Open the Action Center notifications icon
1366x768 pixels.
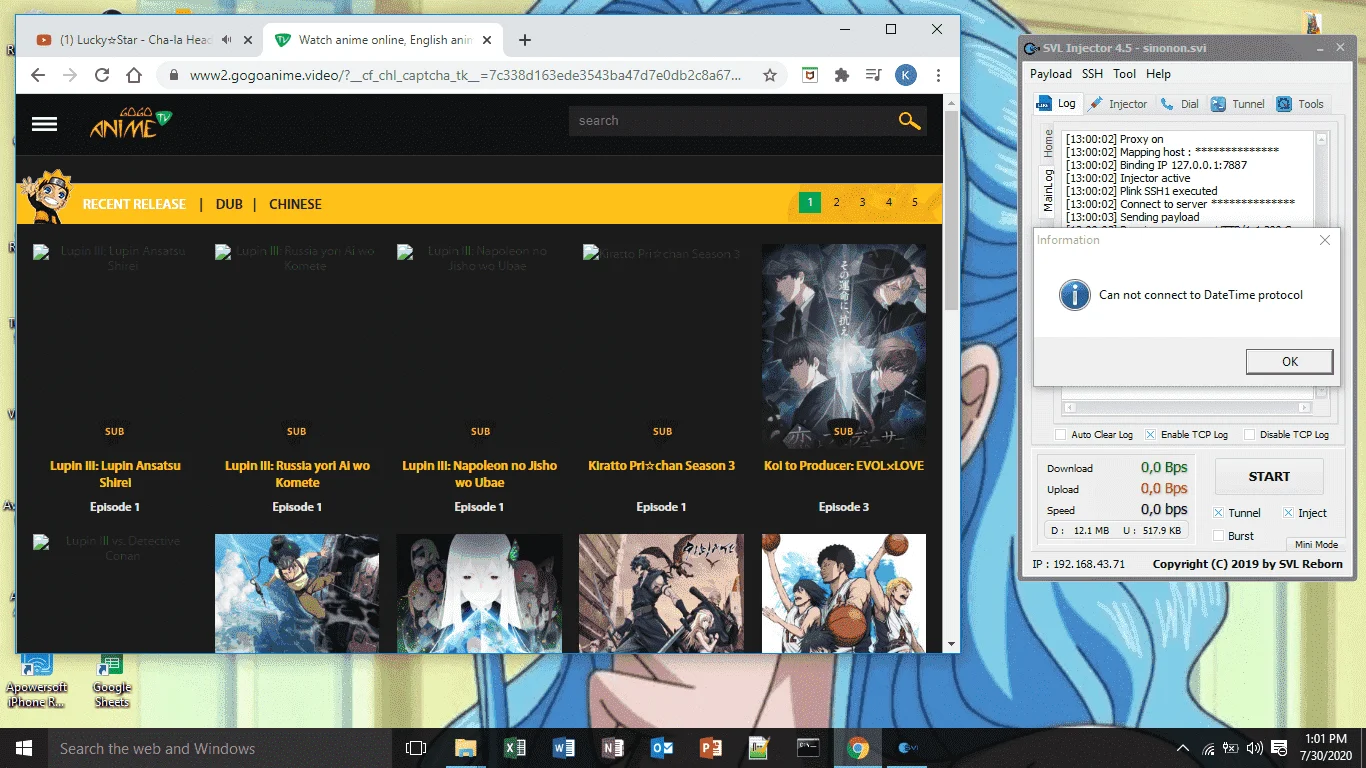tap(1278, 748)
